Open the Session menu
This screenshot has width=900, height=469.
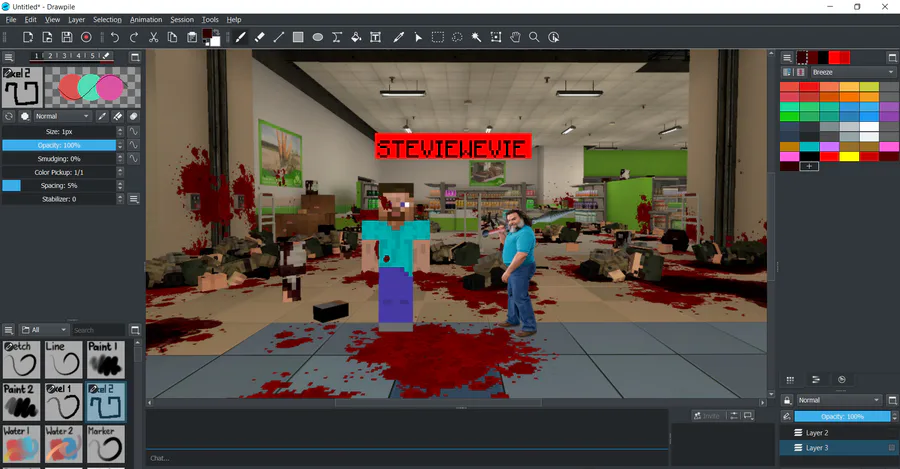(x=182, y=20)
